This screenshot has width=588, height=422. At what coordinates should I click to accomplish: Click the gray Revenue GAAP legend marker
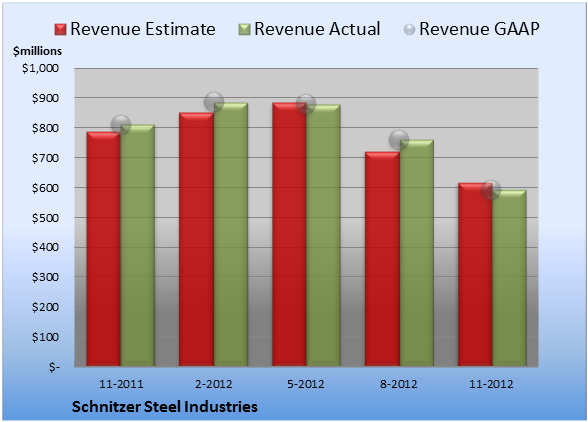pyautogui.click(x=409, y=30)
